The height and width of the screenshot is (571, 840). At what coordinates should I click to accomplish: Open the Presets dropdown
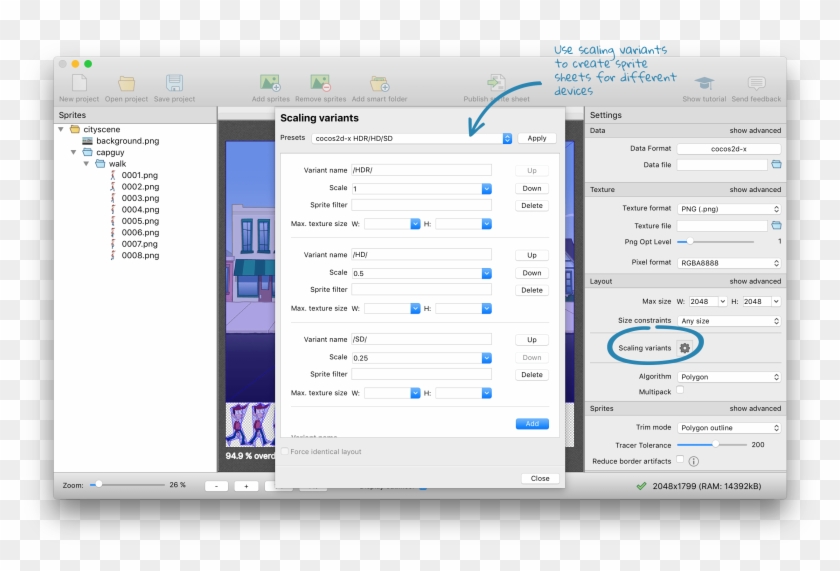(x=411, y=138)
